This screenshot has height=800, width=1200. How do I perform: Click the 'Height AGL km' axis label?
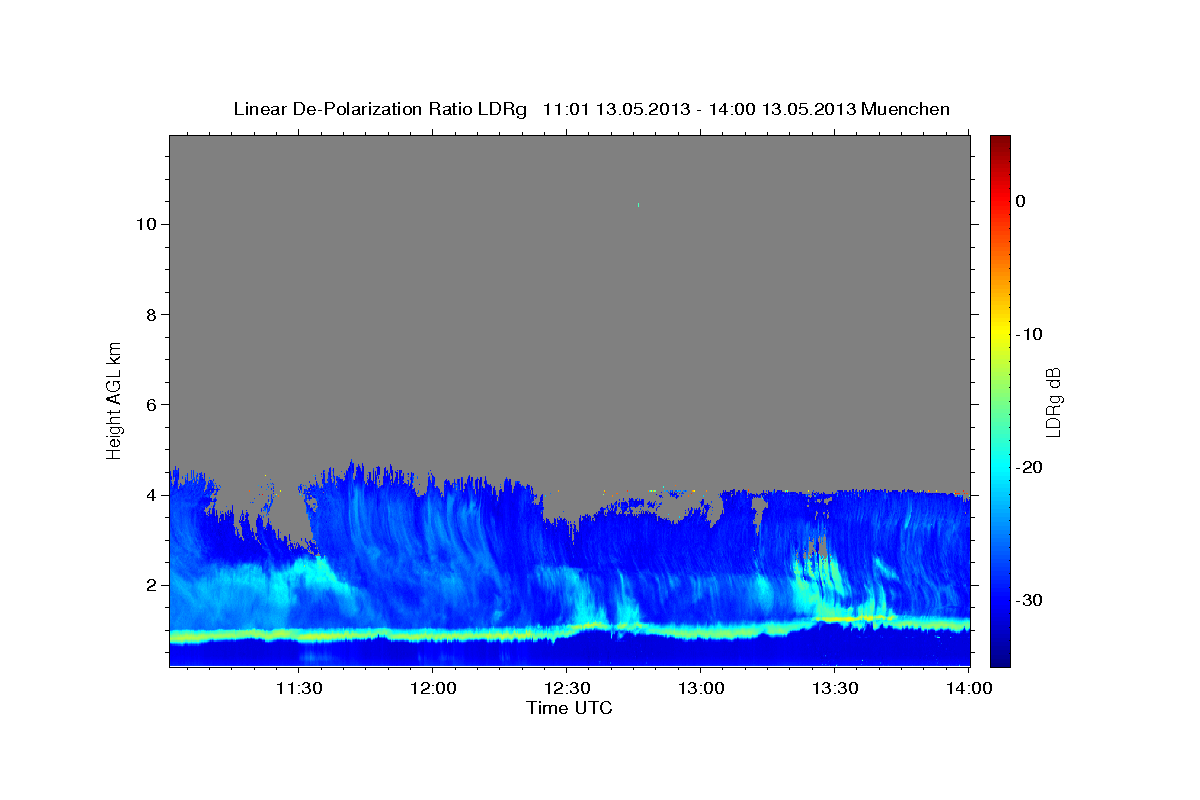115,399
